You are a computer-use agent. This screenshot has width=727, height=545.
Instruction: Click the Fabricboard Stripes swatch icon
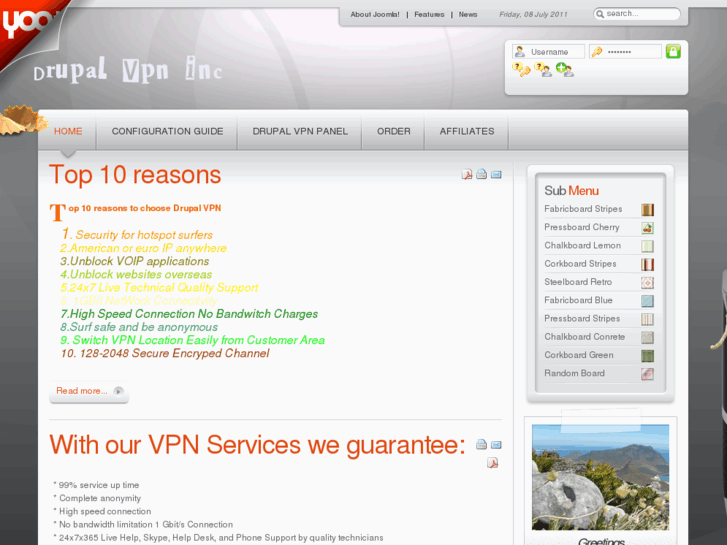click(647, 210)
